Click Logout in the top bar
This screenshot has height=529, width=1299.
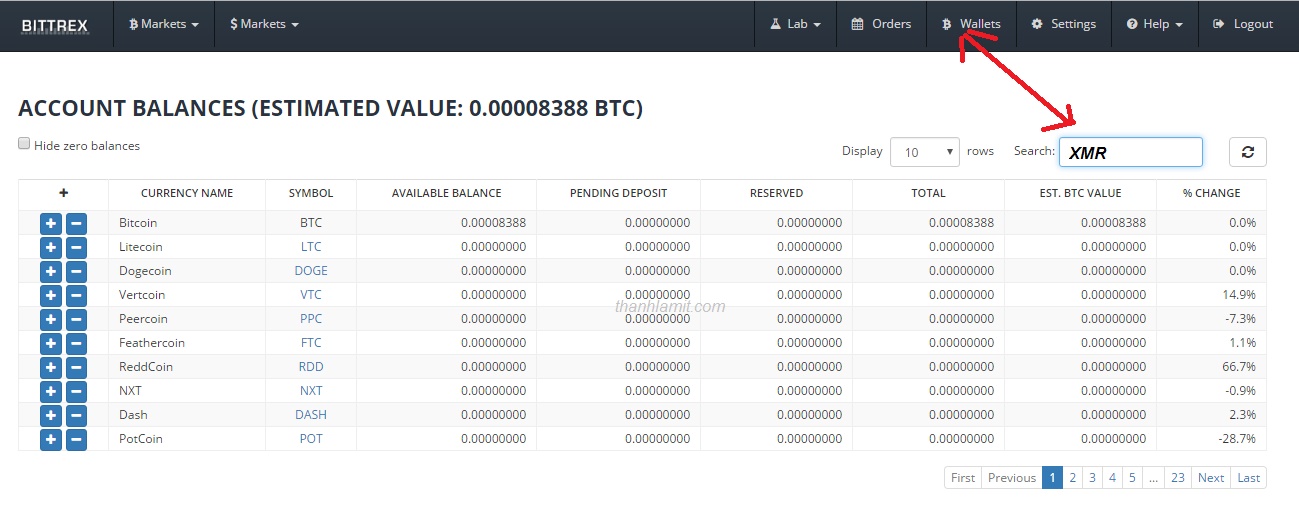[1243, 24]
